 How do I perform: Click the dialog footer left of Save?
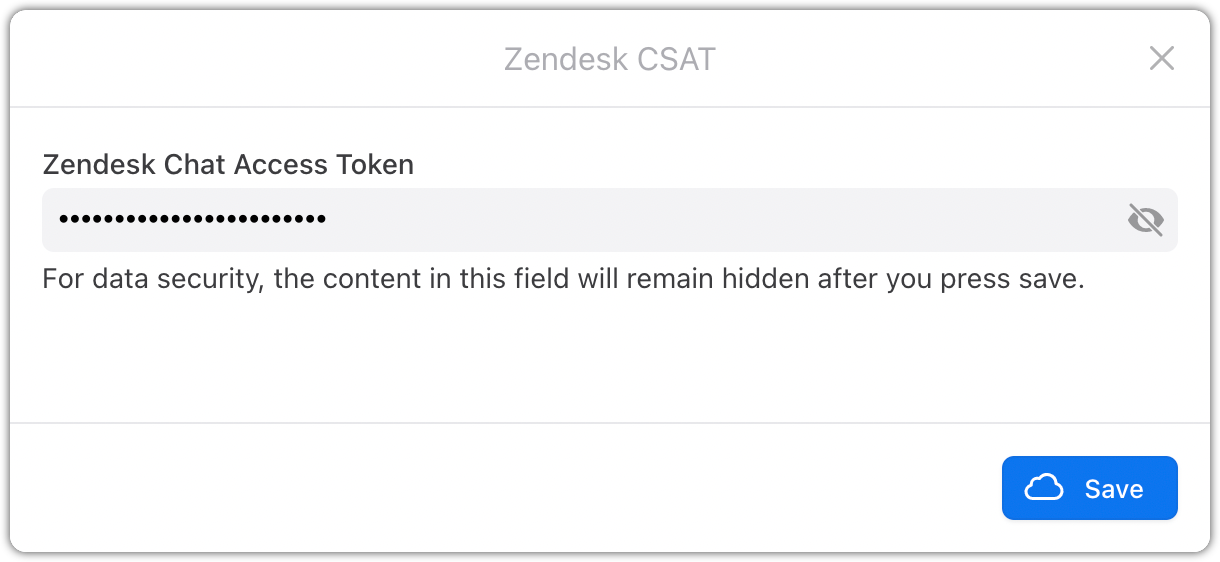point(500,488)
